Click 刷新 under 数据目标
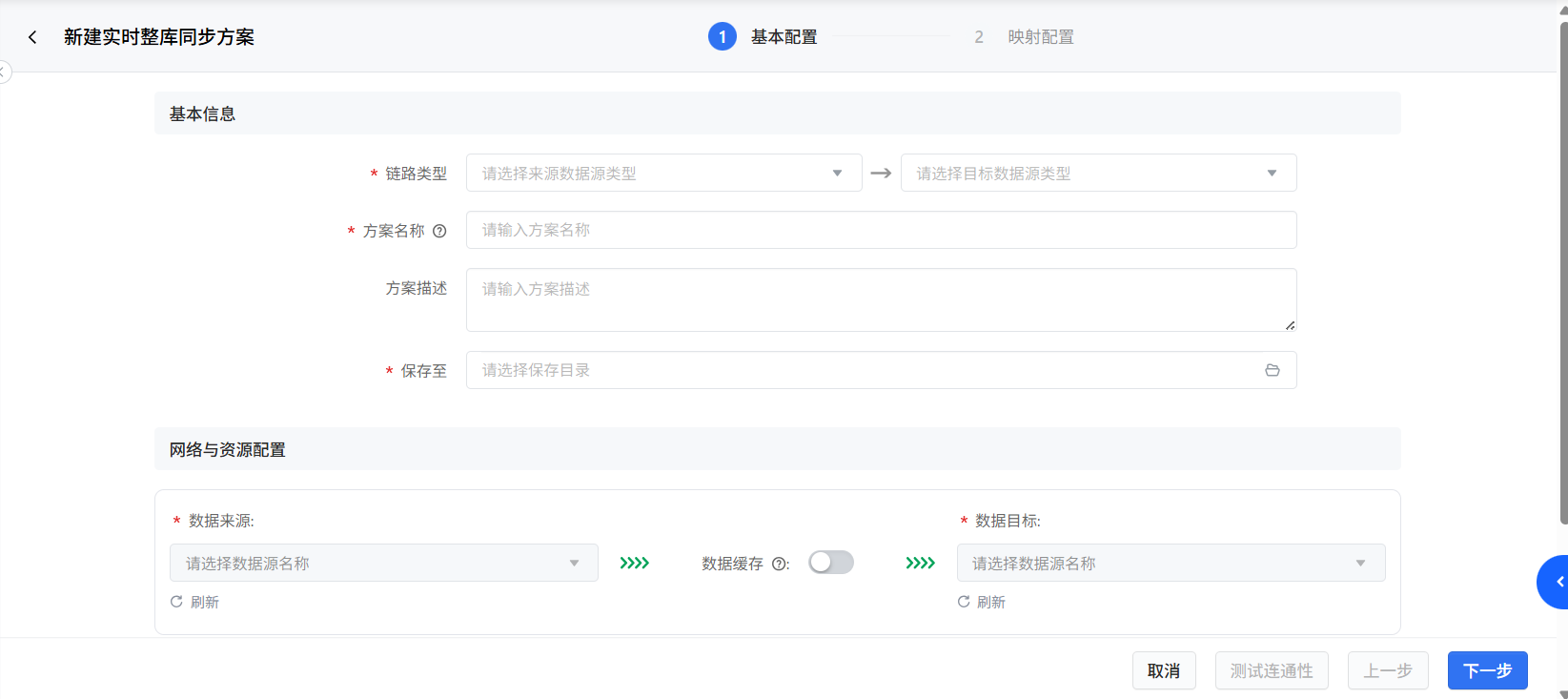This screenshot has width=1568, height=699. pos(982,602)
